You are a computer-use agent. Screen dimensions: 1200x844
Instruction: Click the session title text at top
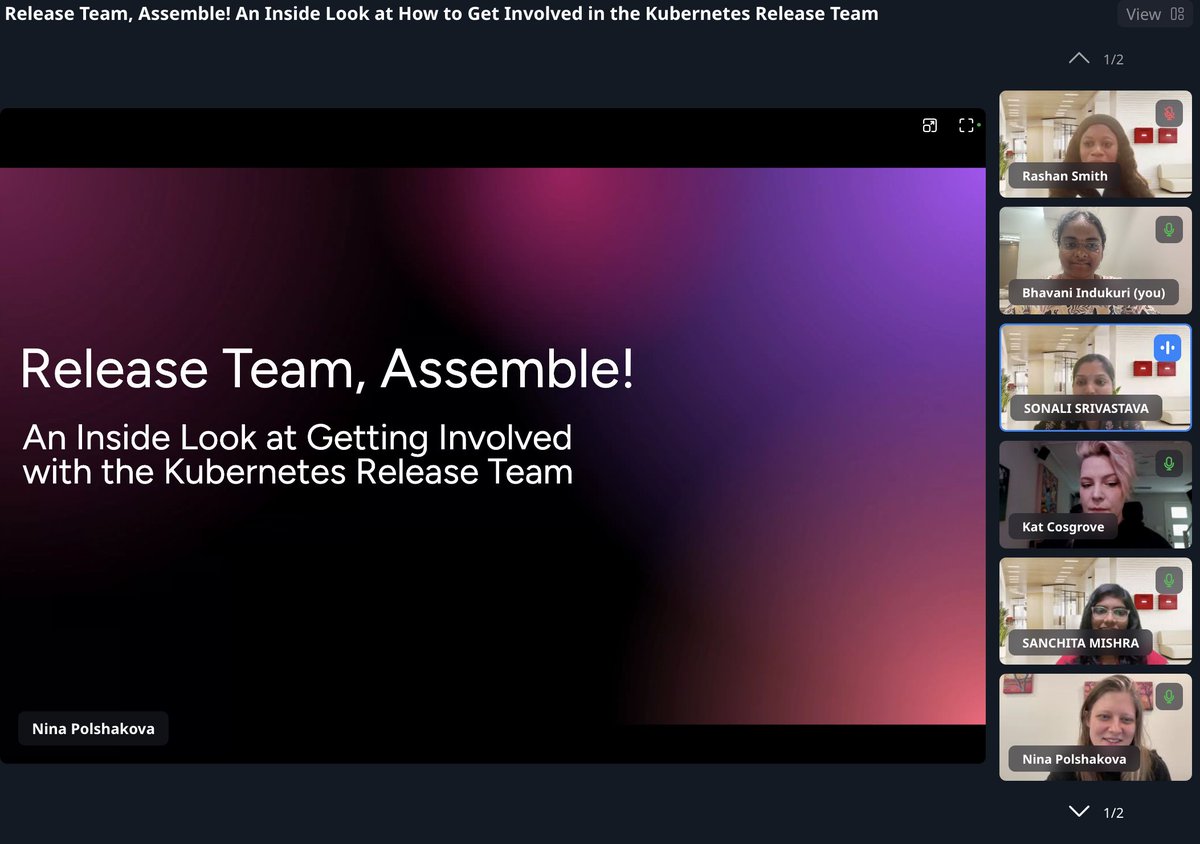tap(442, 14)
